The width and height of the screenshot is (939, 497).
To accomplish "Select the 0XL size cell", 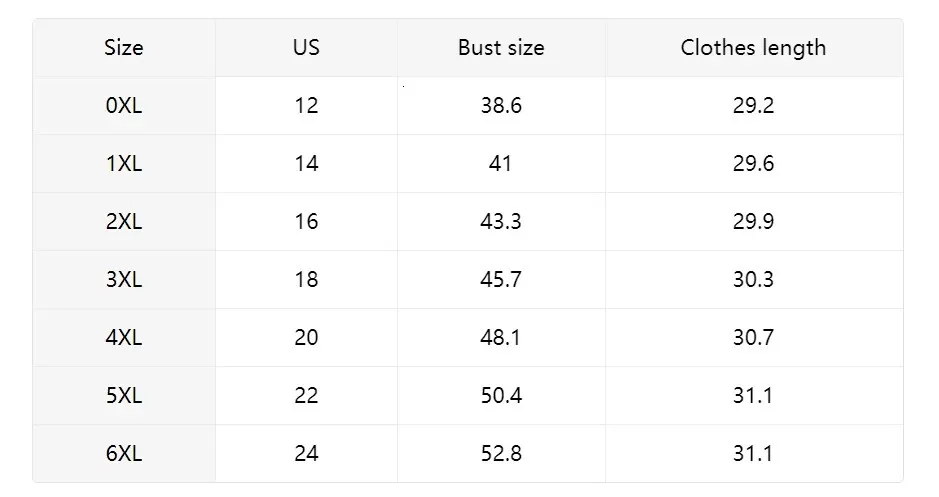I will click(x=124, y=105).
